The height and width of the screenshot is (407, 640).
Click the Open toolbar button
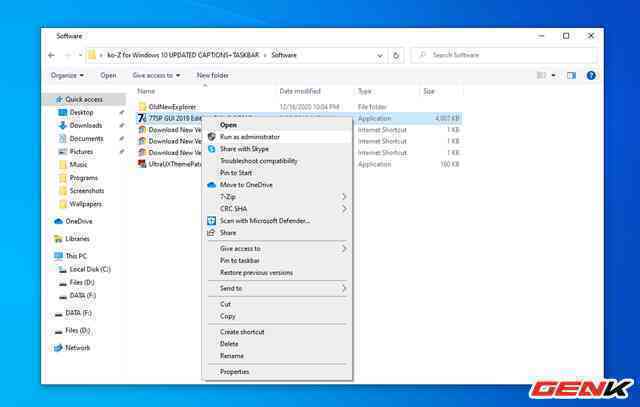108,76
